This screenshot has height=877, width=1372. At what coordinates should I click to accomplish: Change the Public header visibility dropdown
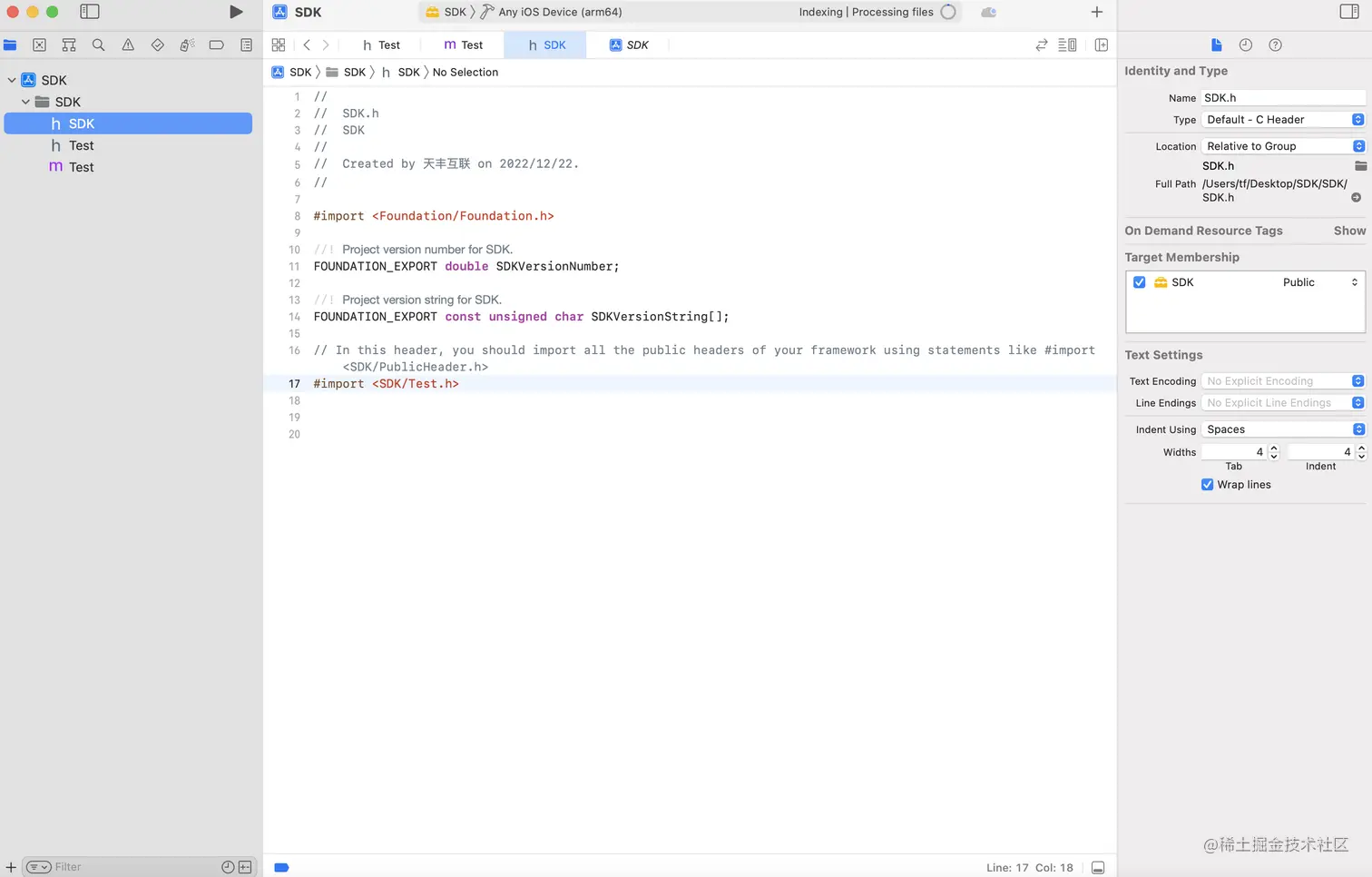[x=1320, y=282]
